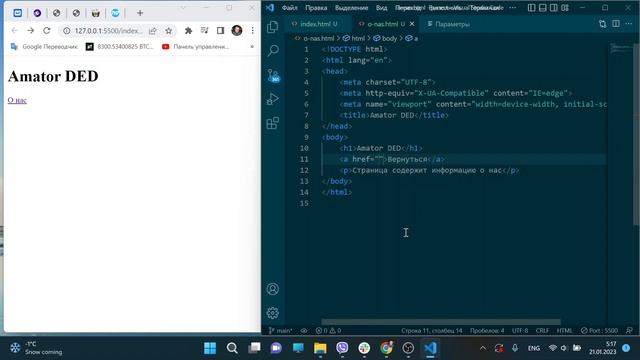Close the o-nas.html tab
The height and width of the screenshot is (360, 640).
click(x=412, y=24)
